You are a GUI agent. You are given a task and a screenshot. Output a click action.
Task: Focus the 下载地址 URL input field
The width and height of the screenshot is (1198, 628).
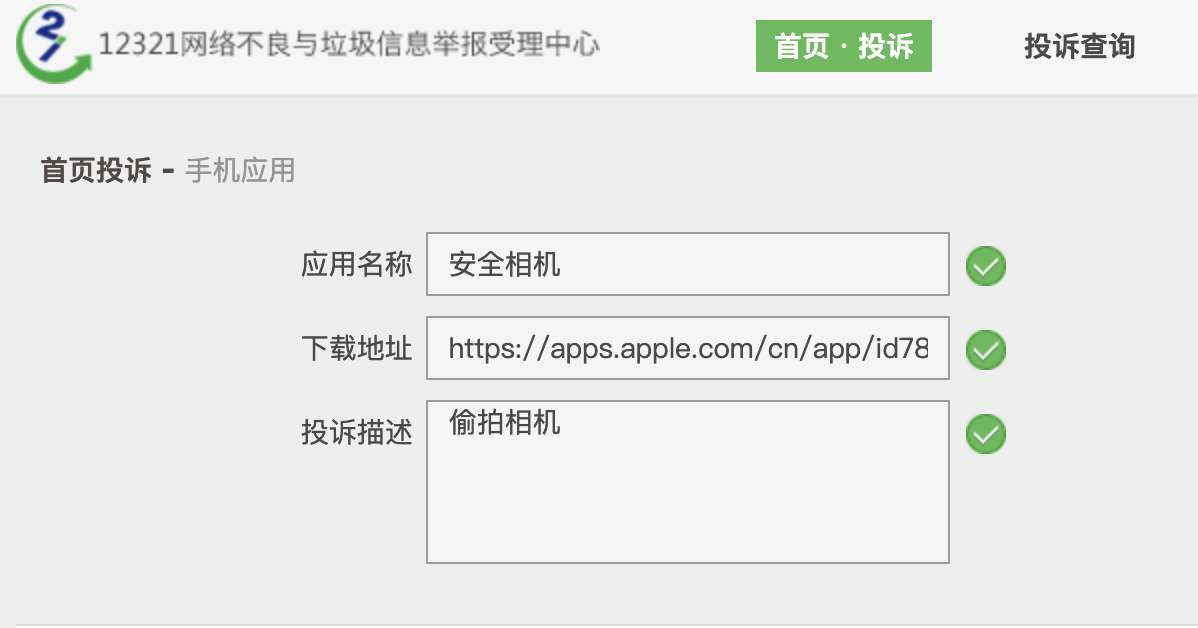(687, 349)
